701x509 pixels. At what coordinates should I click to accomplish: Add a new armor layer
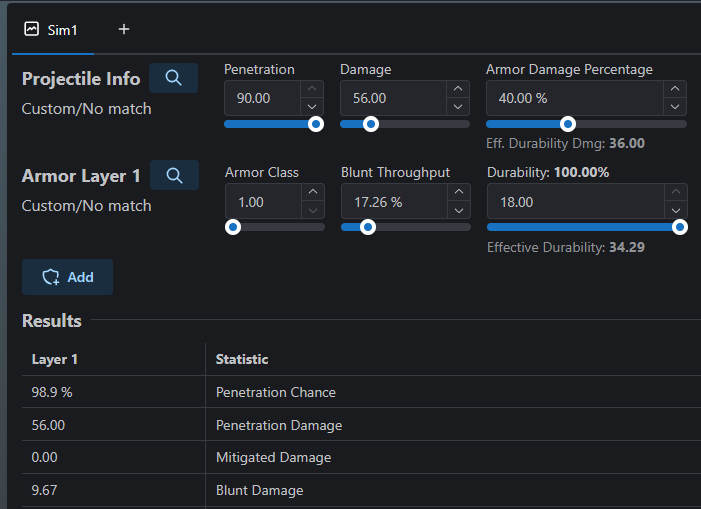coord(68,277)
